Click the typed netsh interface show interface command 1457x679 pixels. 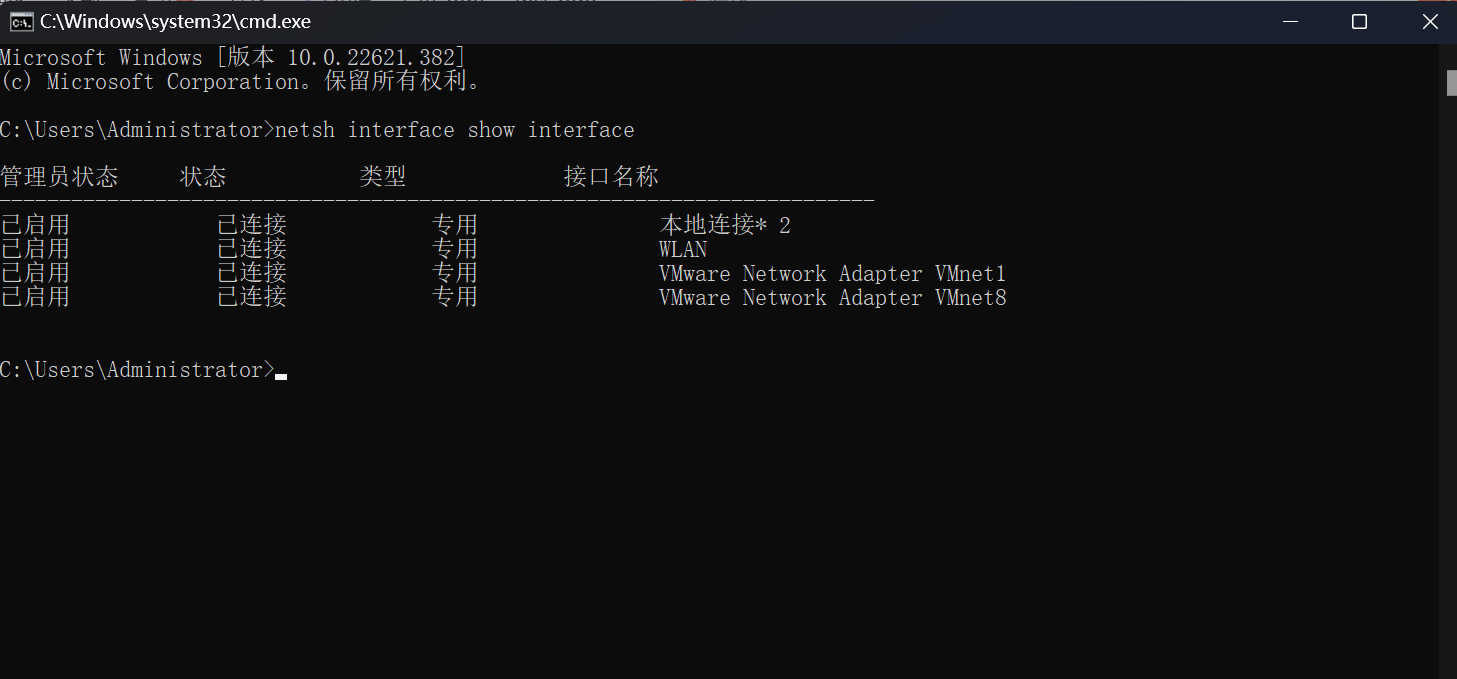[x=455, y=130]
